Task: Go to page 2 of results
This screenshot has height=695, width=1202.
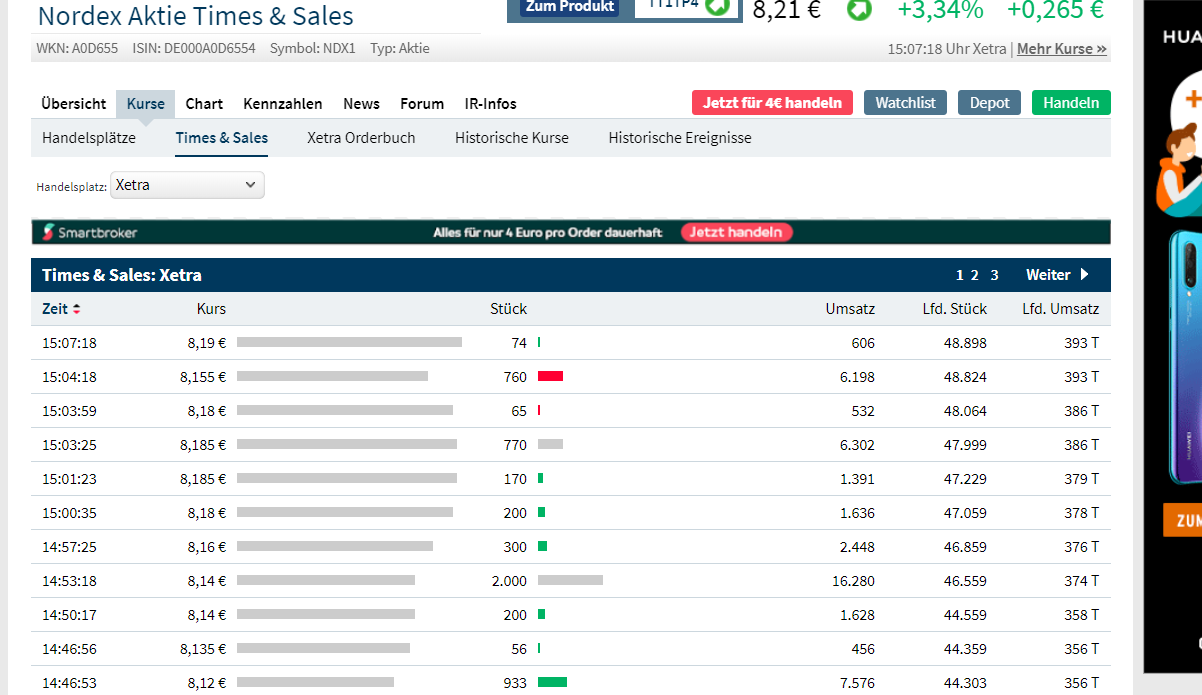Action: (975, 275)
